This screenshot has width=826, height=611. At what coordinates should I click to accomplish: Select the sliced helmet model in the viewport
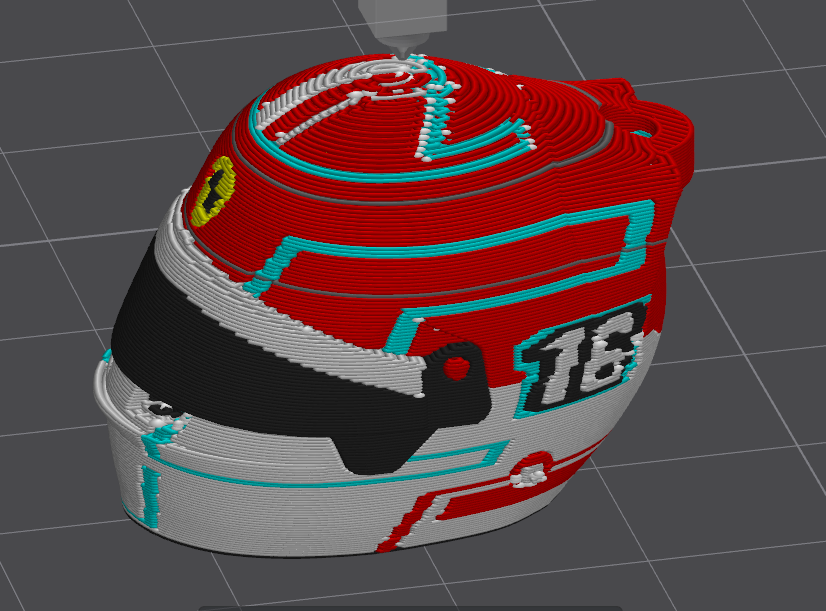(x=394, y=304)
